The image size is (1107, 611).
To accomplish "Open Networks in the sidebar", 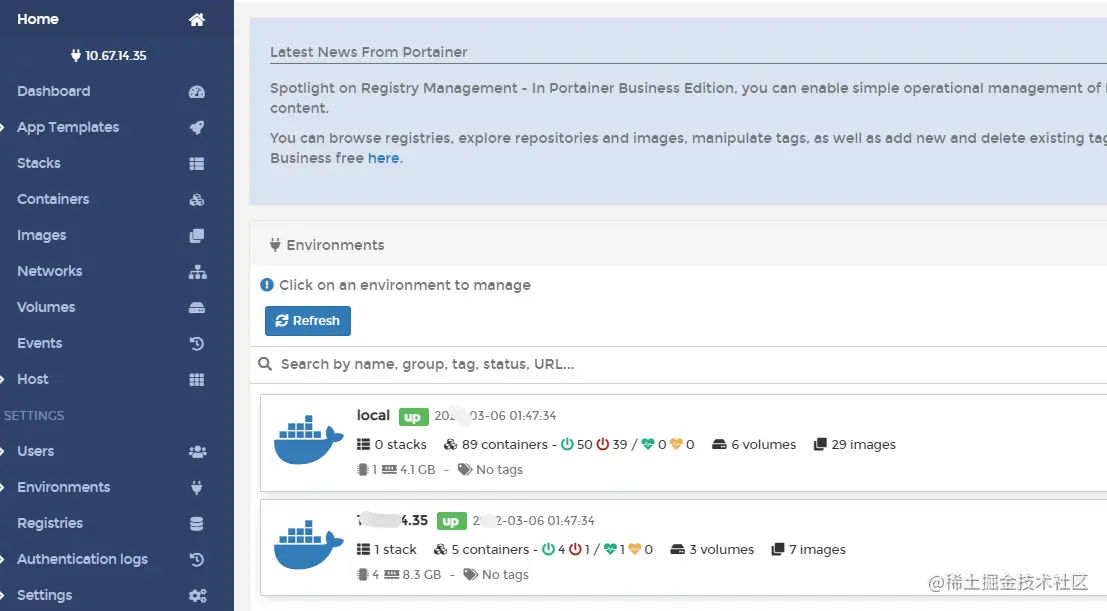I will (49, 271).
